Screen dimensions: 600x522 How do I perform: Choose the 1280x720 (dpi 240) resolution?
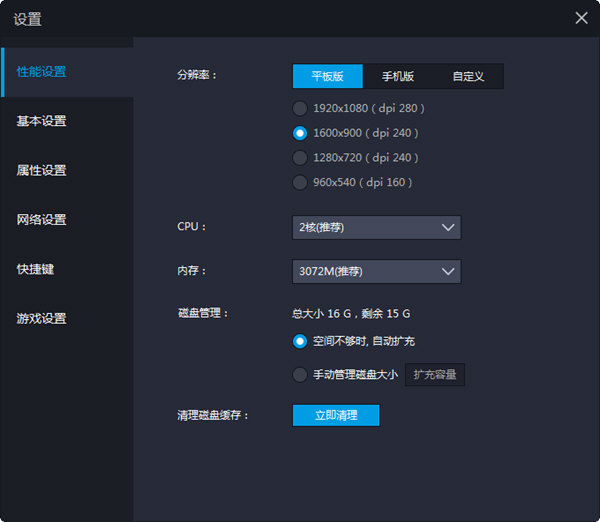(x=300, y=158)
